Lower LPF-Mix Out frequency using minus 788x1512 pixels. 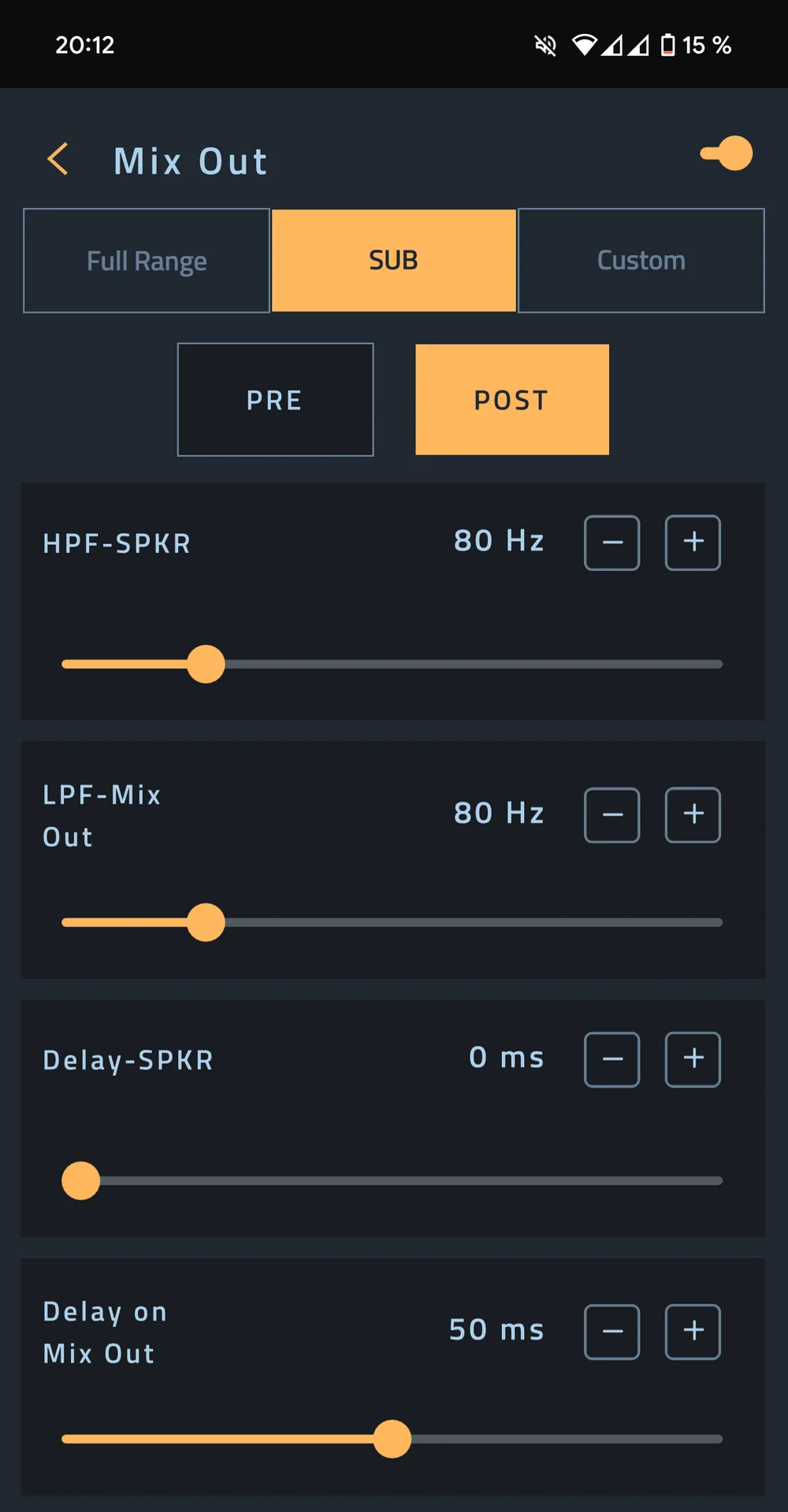pos(612,815)
